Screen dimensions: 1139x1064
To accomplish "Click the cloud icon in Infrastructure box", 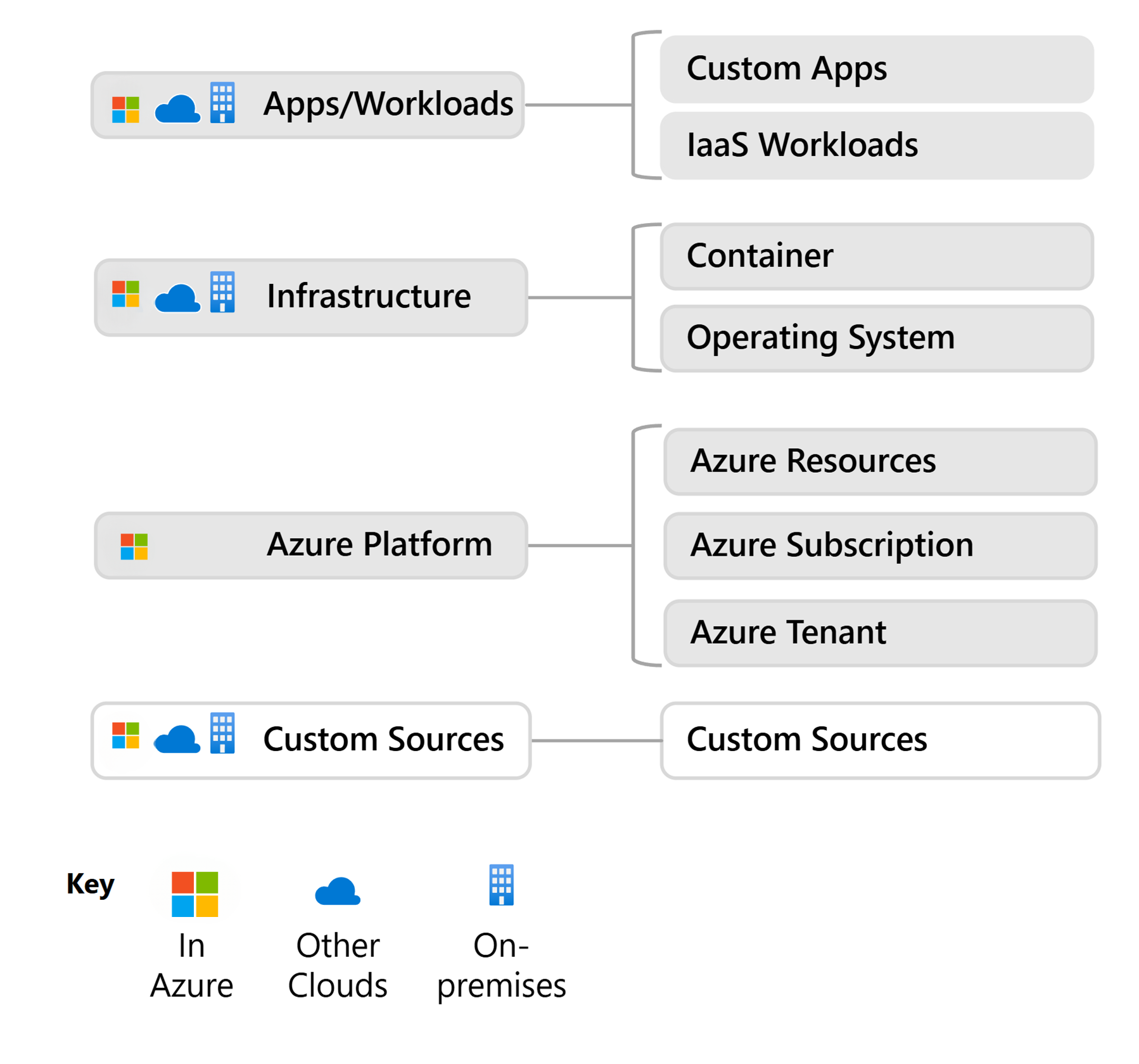I will point(177,298).
